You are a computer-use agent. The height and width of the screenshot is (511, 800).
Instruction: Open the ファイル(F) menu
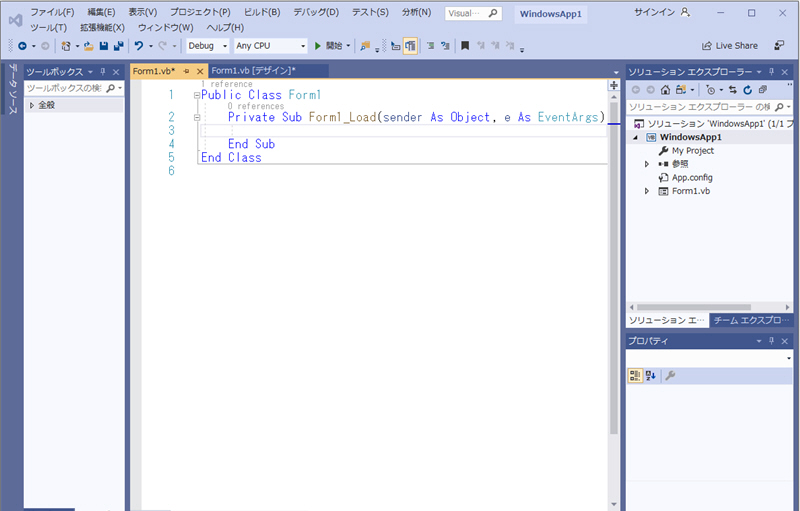click(52, 12)
